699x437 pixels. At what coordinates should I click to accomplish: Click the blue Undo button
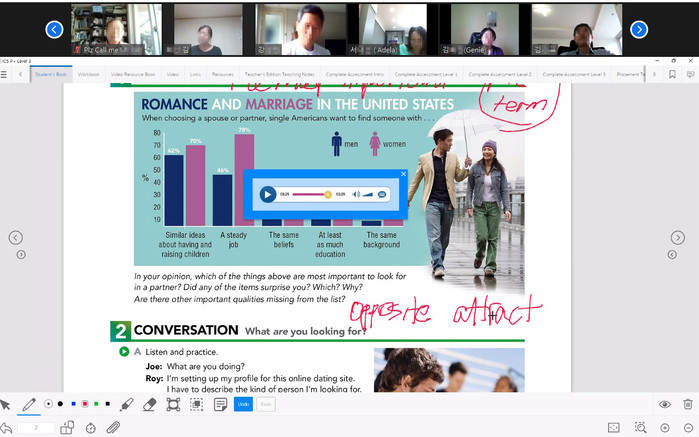click(x=243, y=404)
